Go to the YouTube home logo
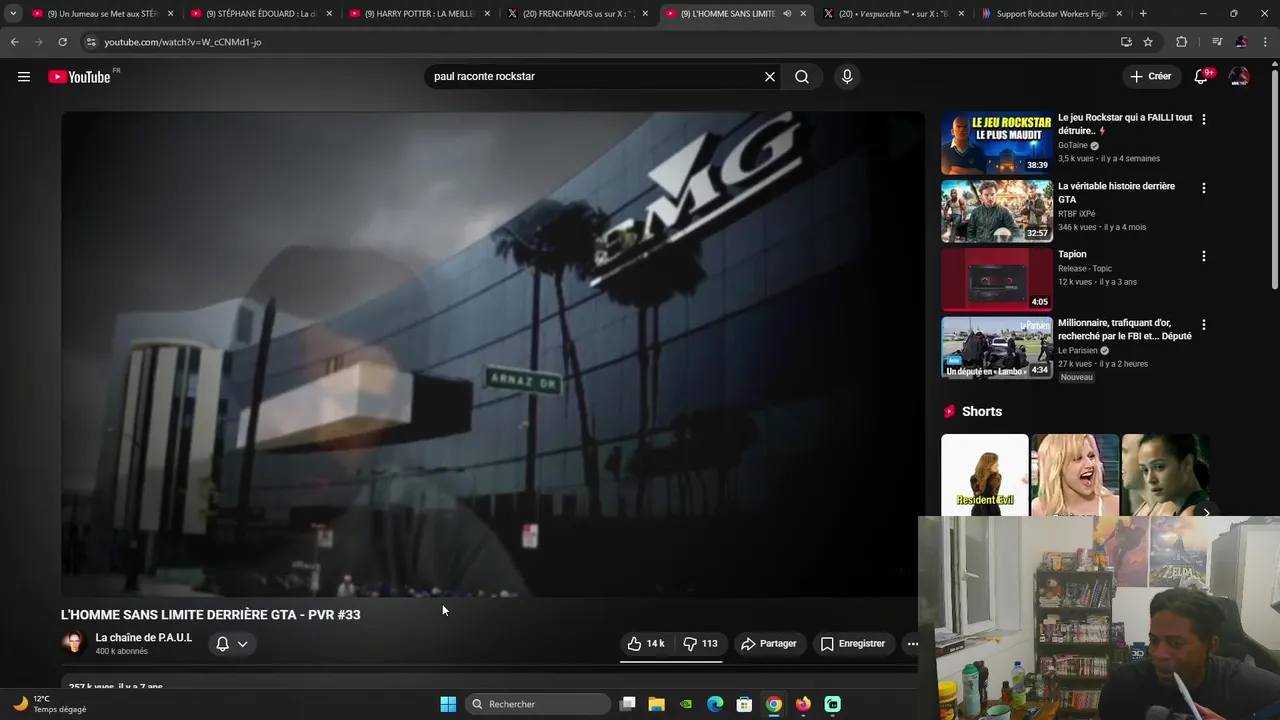 [79, 77]
